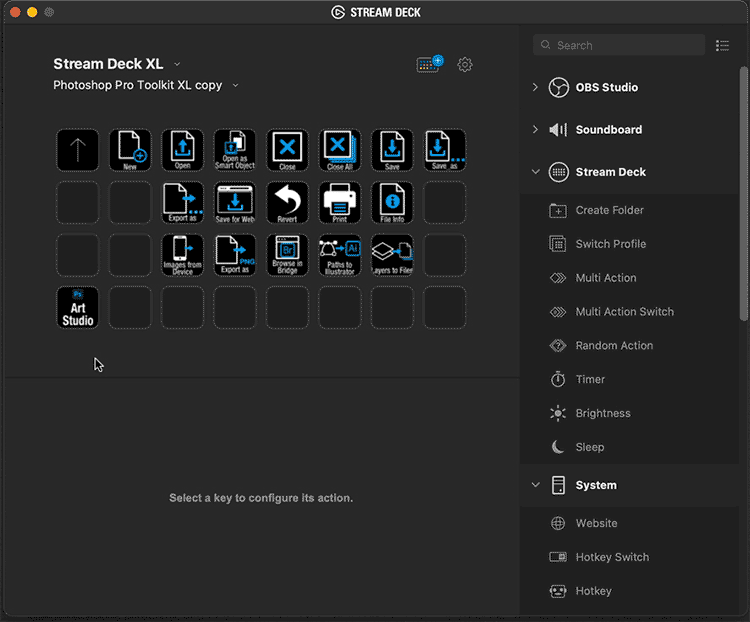Select the empty key right of Art Studio

pos(130,308)
